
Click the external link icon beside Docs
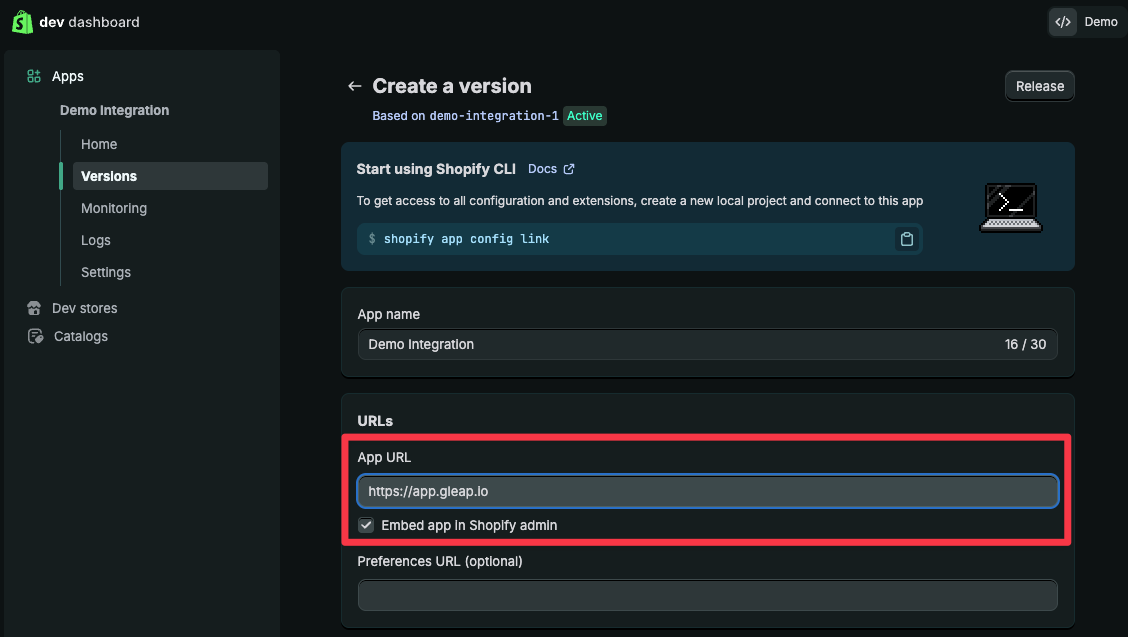569,169
